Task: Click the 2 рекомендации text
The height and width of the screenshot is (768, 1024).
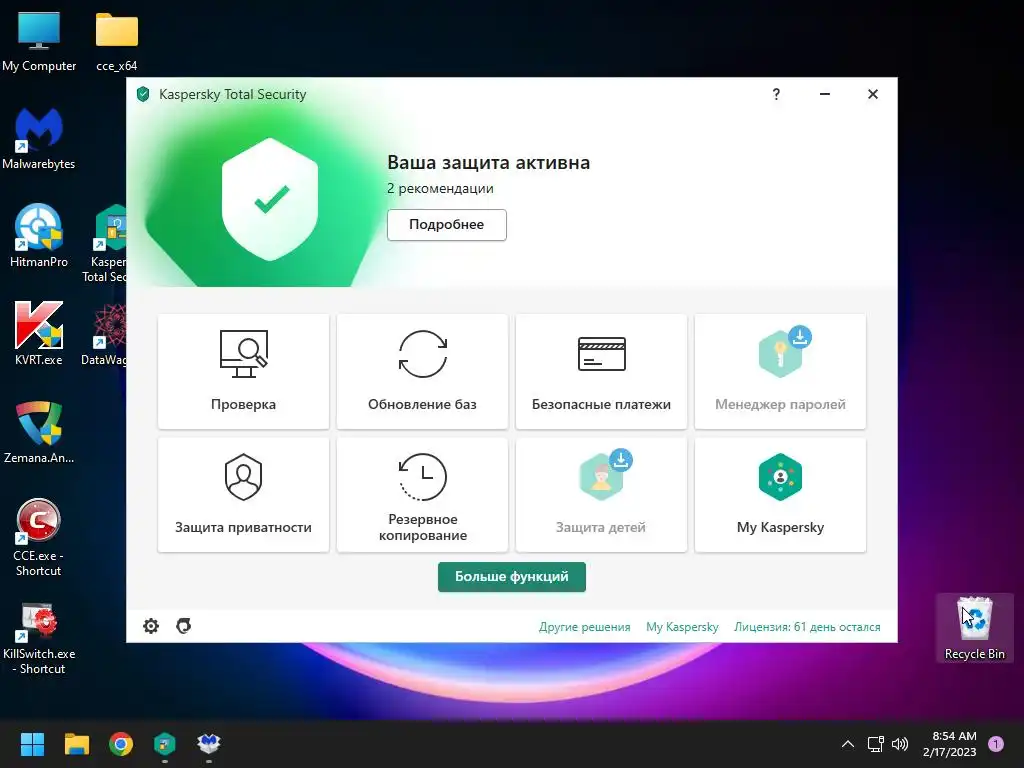Action: pyautogui.click(x=440, y=189)
